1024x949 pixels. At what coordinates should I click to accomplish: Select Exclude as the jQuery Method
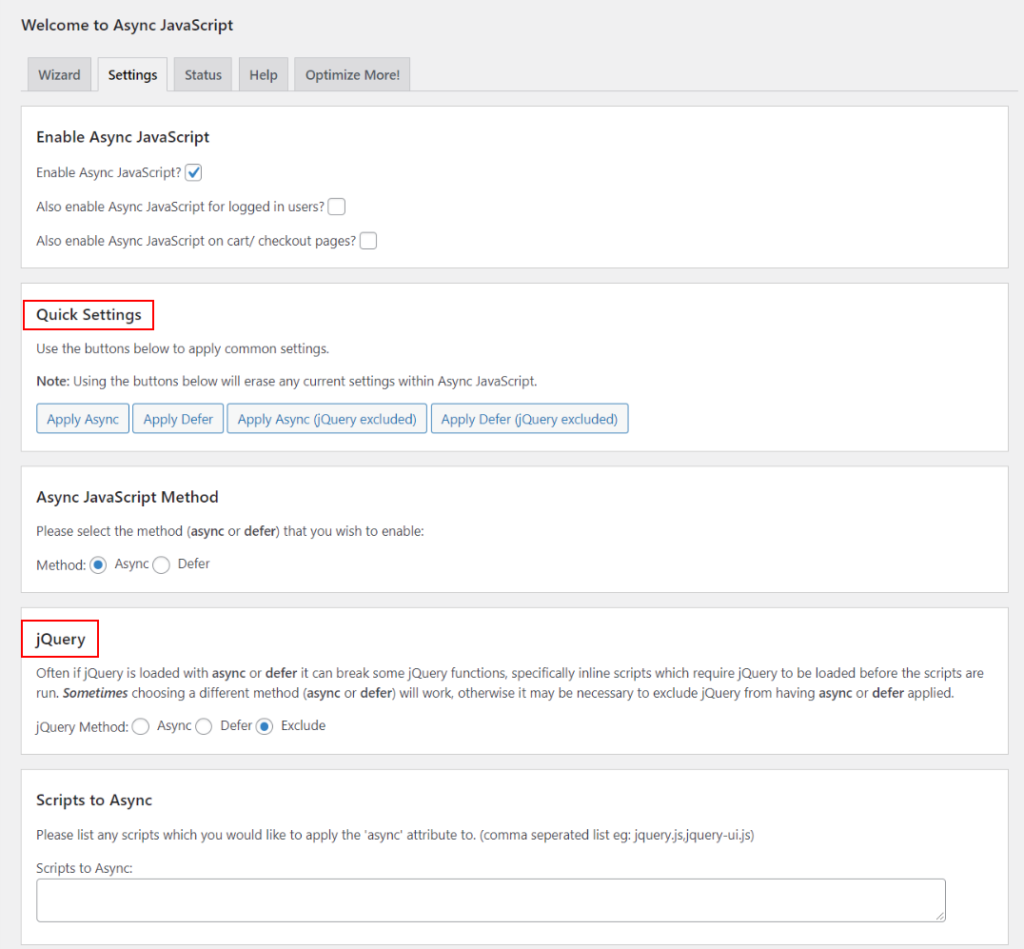tap(263, 726)
